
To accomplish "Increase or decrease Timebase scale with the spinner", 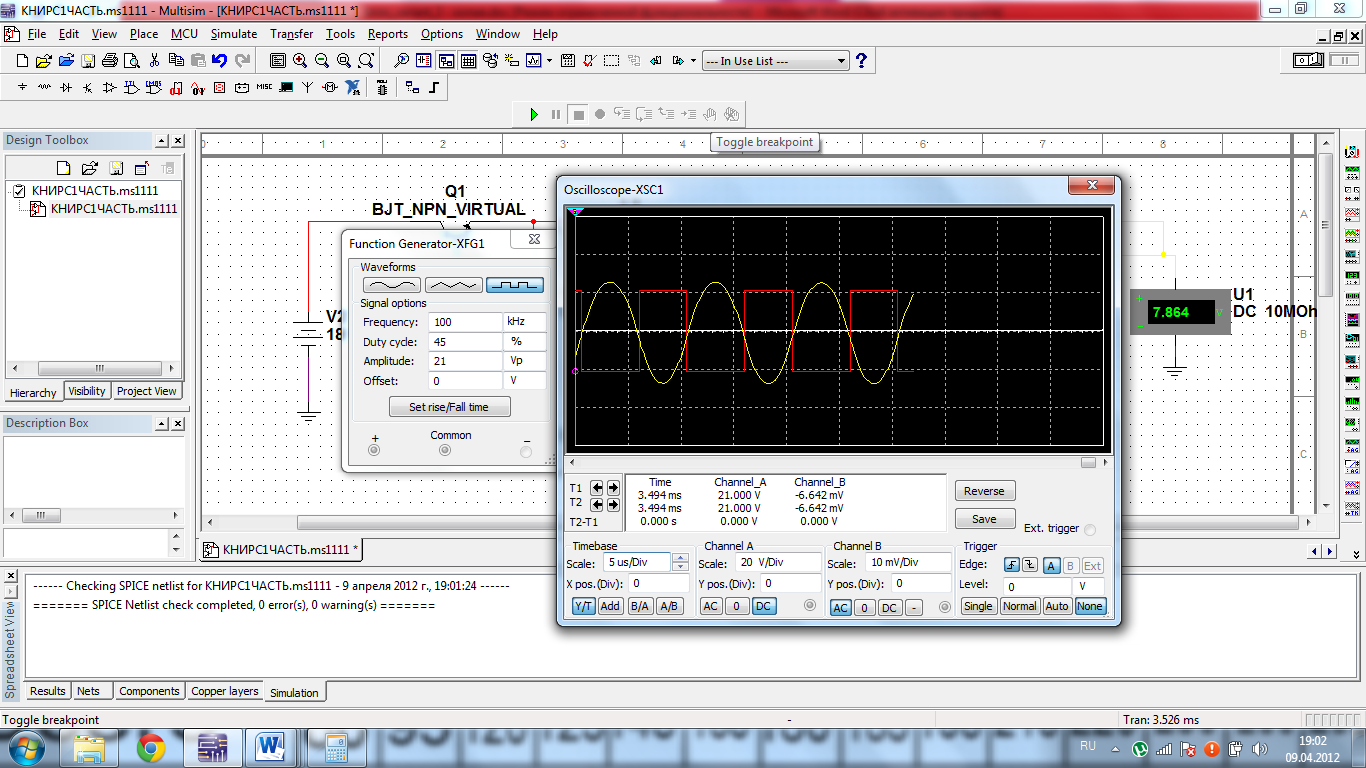I will pyautogui.click(x=680, y=563).
